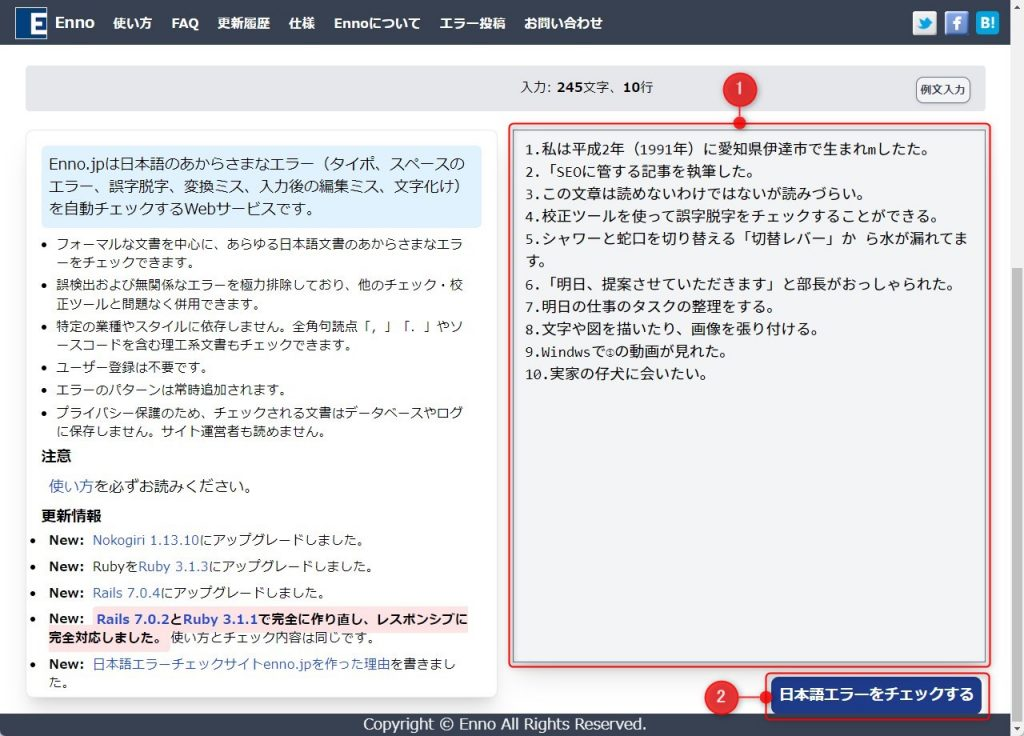1024x736 pixels.
Task: Open the Rails 7.0.2 link
Action: (x=133, y=618)
